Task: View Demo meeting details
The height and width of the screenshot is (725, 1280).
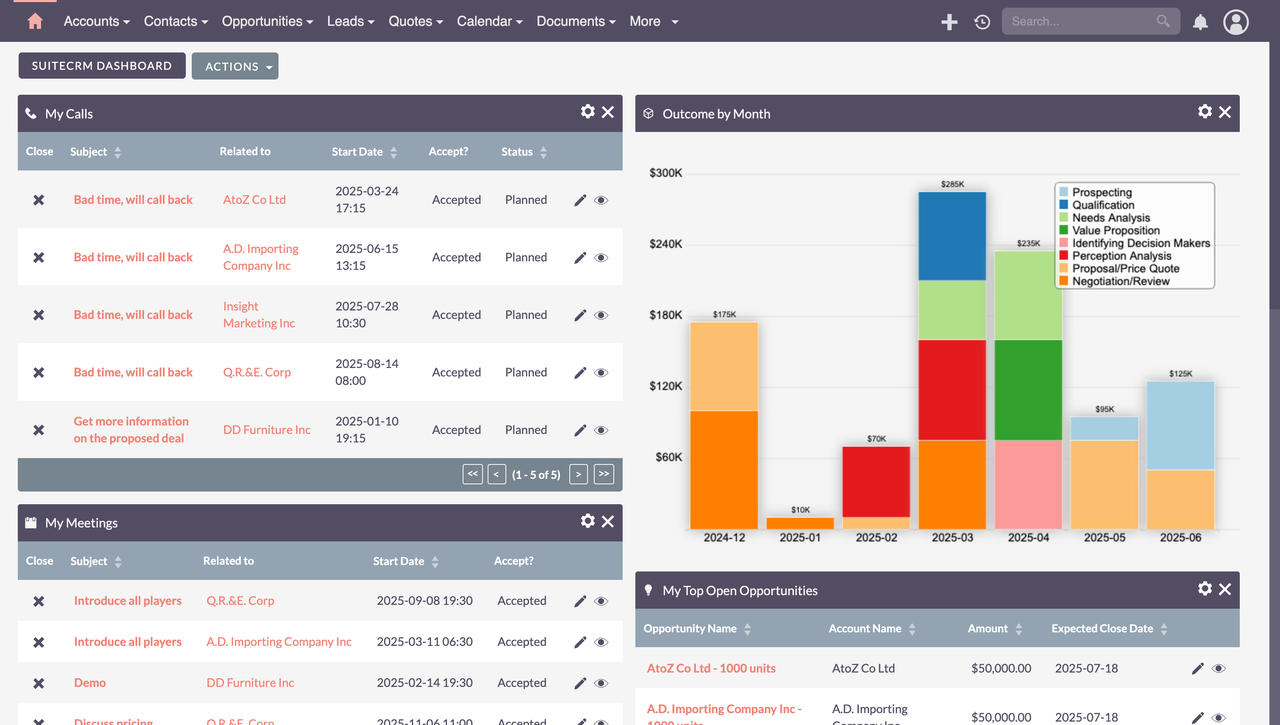Action: [x=601, y=683]
